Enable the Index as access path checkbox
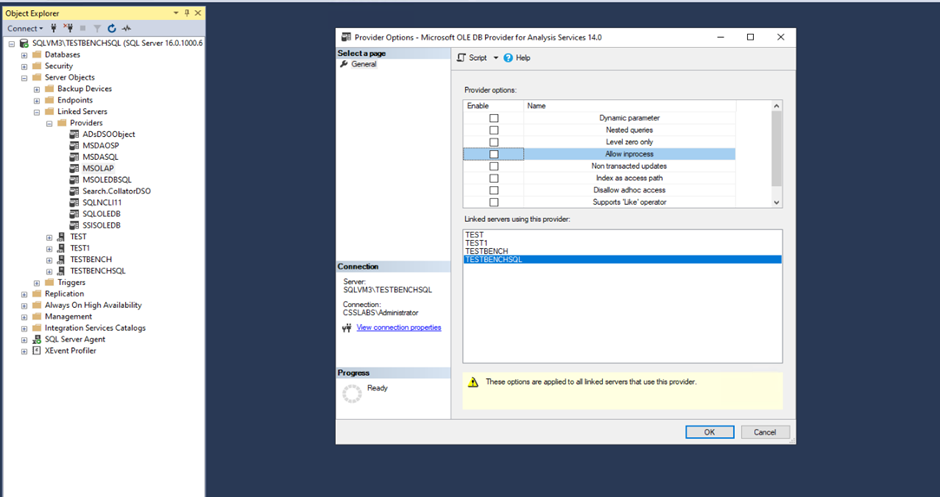Viewport: 940px width, 497px height. pyautogui.click(x=494, y=178)
